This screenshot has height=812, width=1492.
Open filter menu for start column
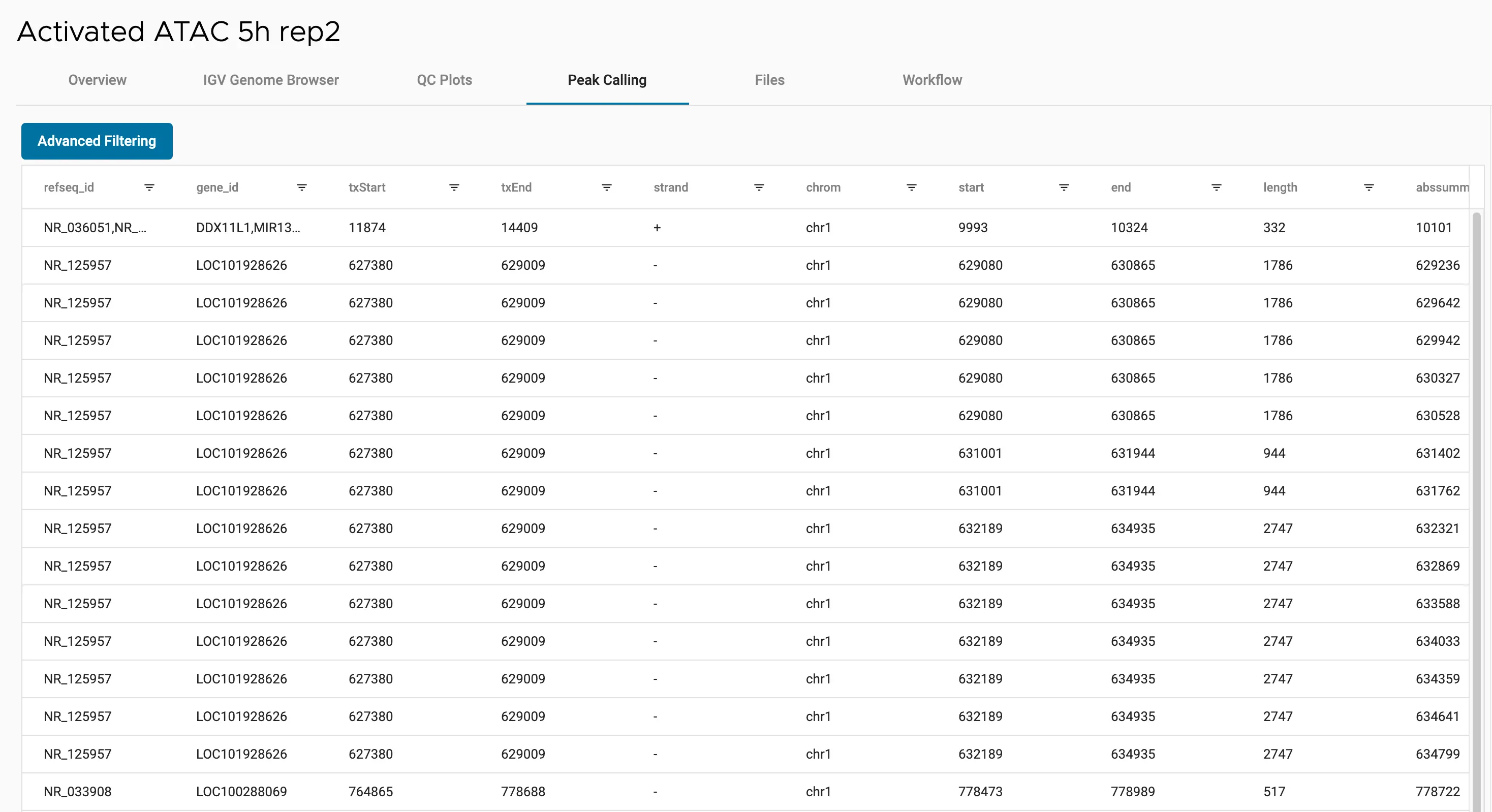(x=1064, y=188)
